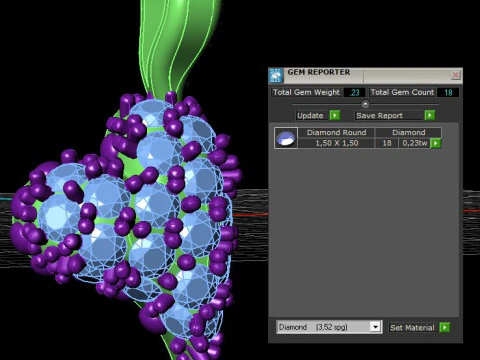Click the Diamond material column header
Screen dimensions: 480x360
click(409, 132)
